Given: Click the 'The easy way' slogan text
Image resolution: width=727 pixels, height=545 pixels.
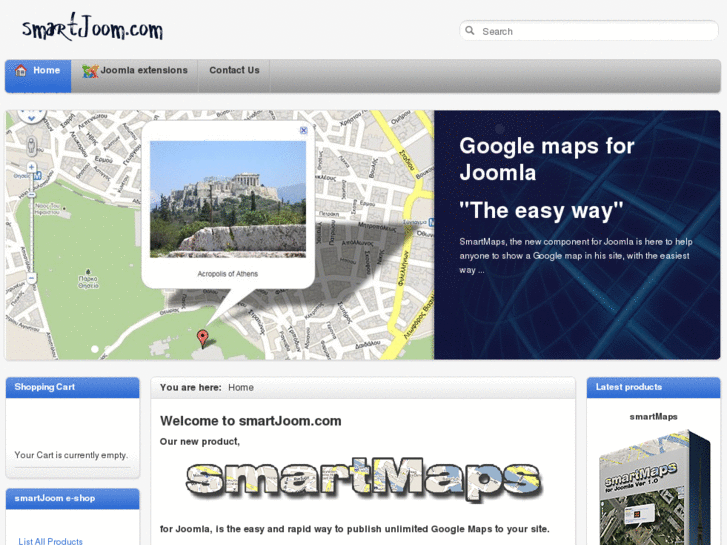Looking at the screenshot, I should coord(541,211).
